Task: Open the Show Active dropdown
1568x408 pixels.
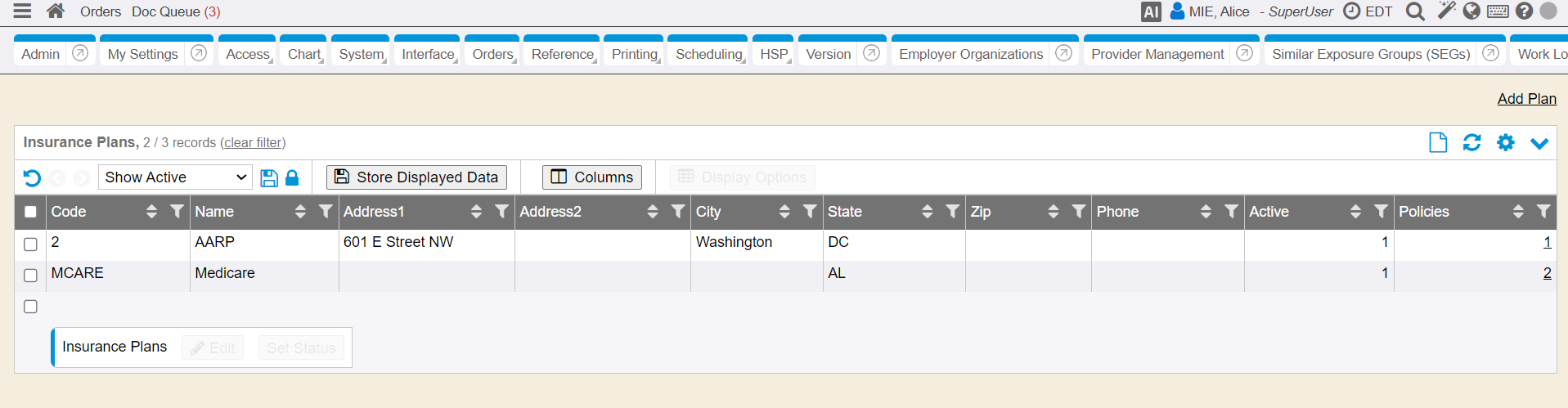Action: 175,177
